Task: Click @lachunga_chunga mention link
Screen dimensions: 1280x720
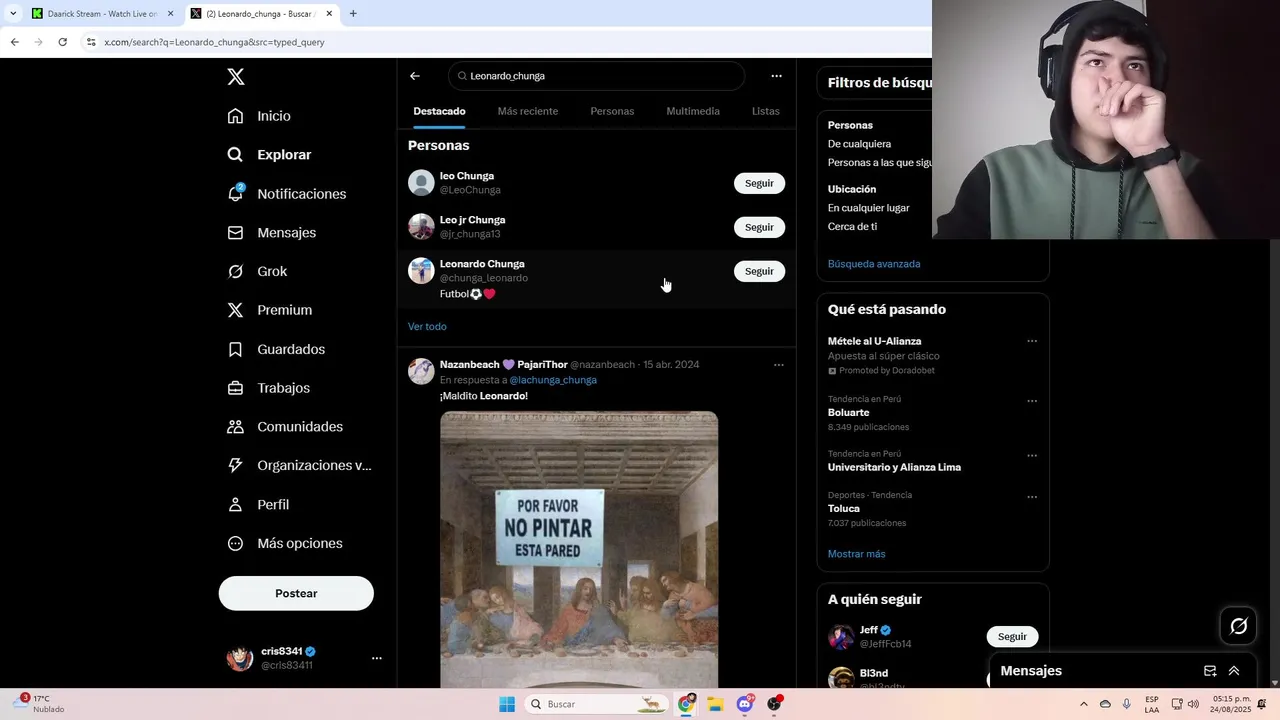Action: pos(553,380)
